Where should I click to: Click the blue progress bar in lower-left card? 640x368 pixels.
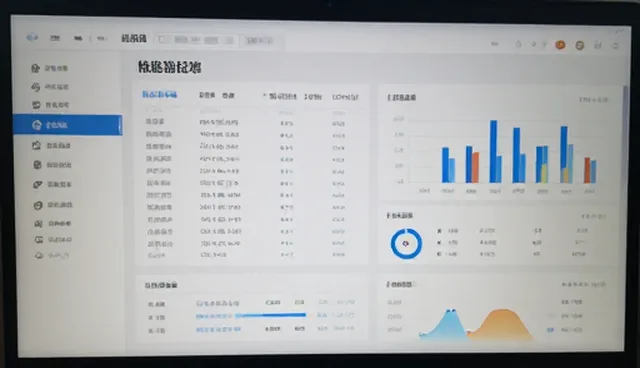coord(271,315)
